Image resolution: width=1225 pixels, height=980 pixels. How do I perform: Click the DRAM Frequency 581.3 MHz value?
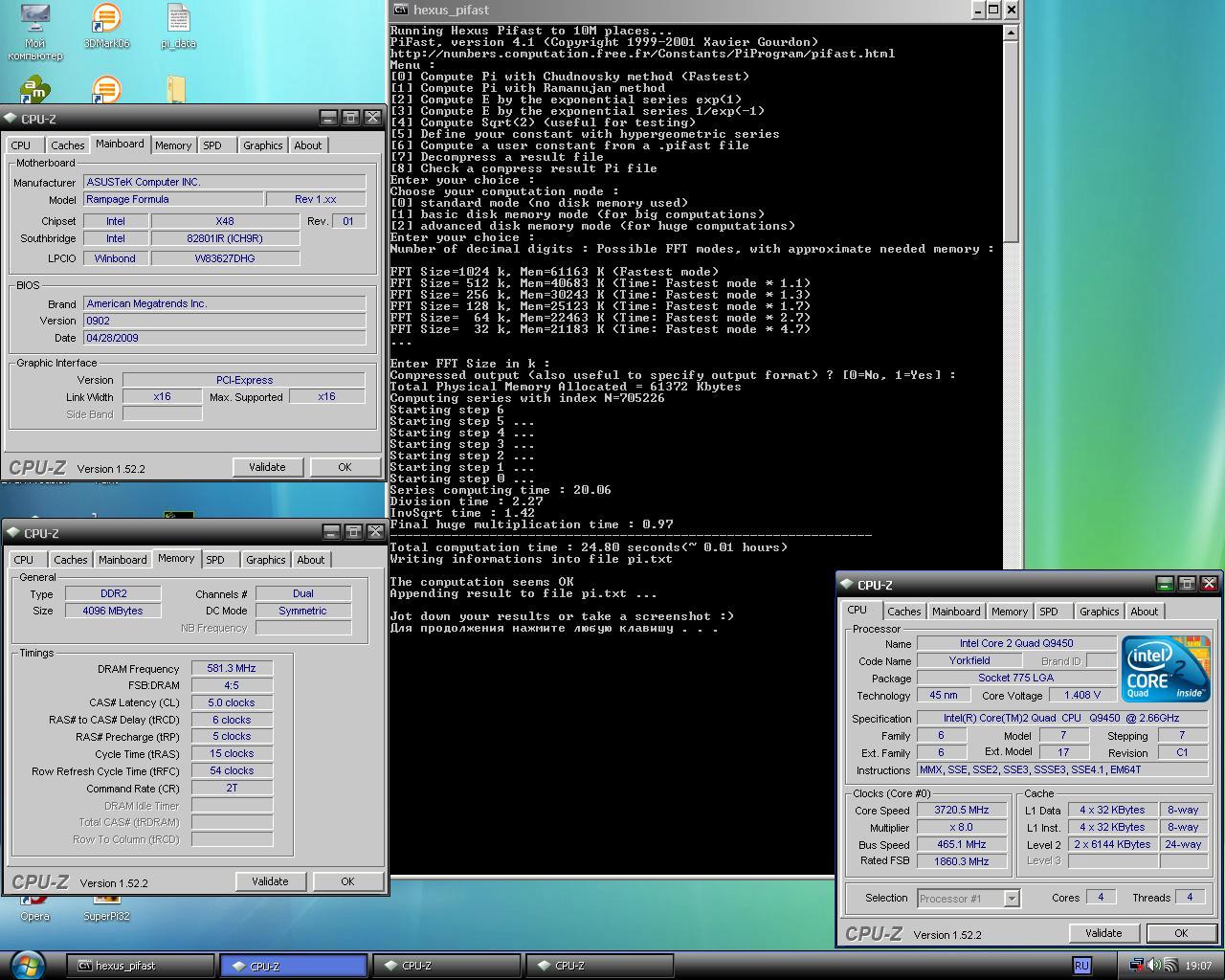click(x=232, y=668)
